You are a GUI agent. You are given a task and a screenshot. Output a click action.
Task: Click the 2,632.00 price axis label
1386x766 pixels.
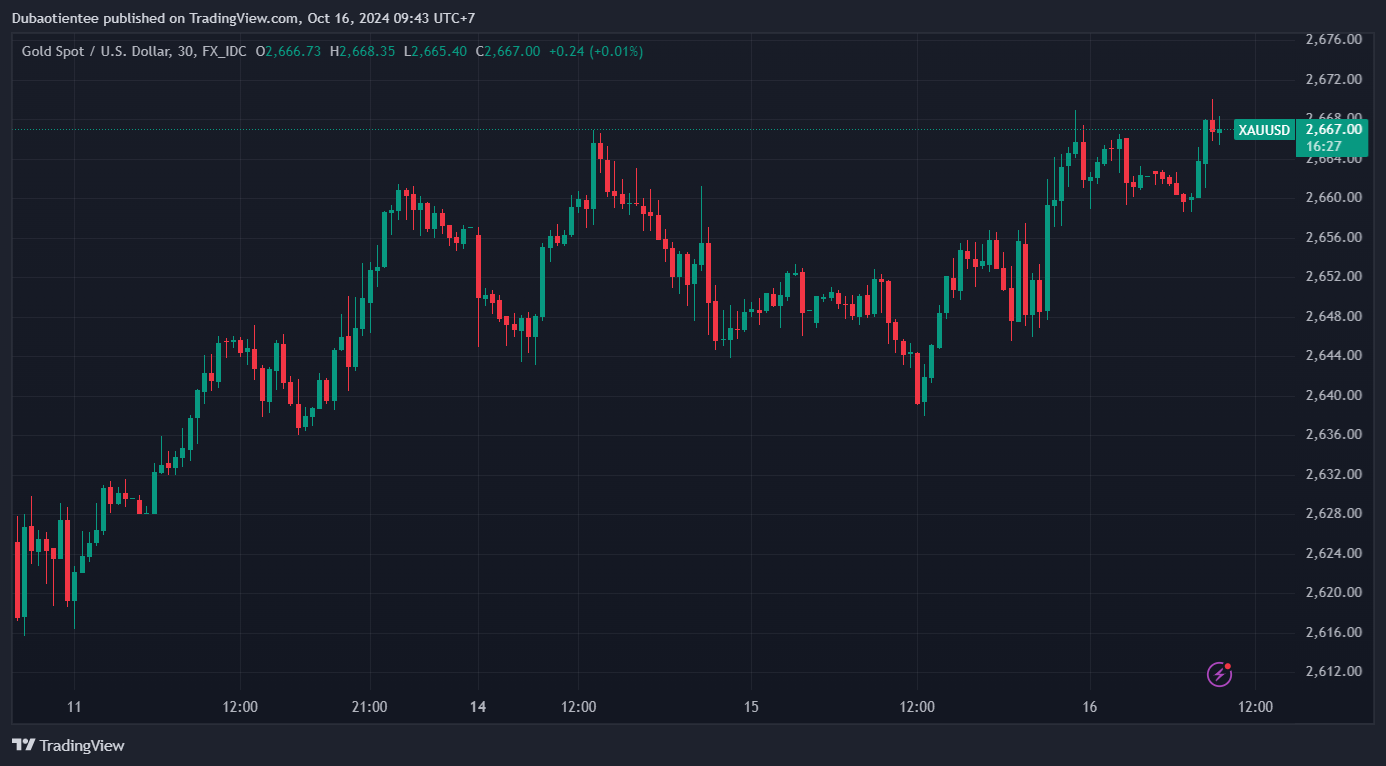(x=1334, y=474)
